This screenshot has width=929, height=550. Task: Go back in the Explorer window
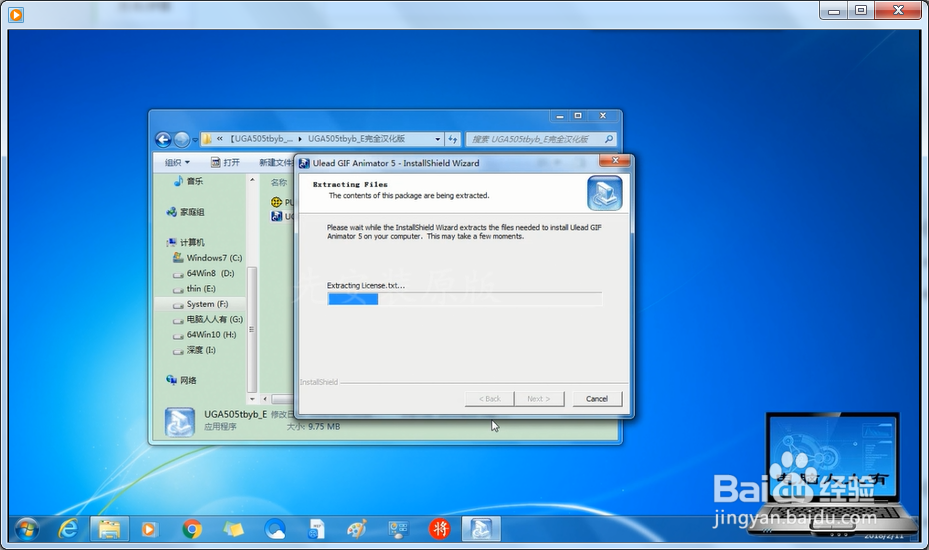pyautogui.click(x=163, y=139)
